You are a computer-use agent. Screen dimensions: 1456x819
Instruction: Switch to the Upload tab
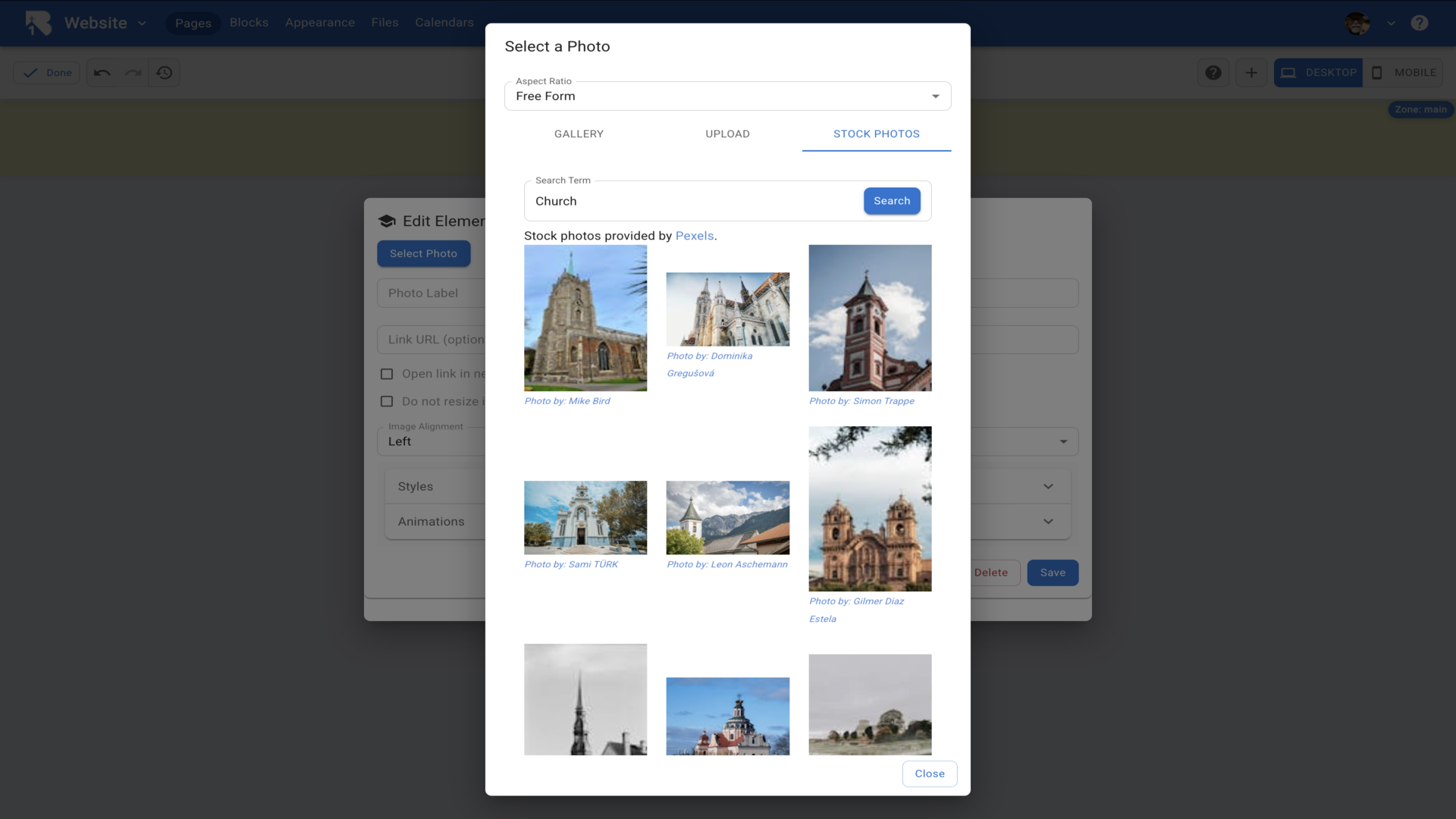[x=727, y=134]
